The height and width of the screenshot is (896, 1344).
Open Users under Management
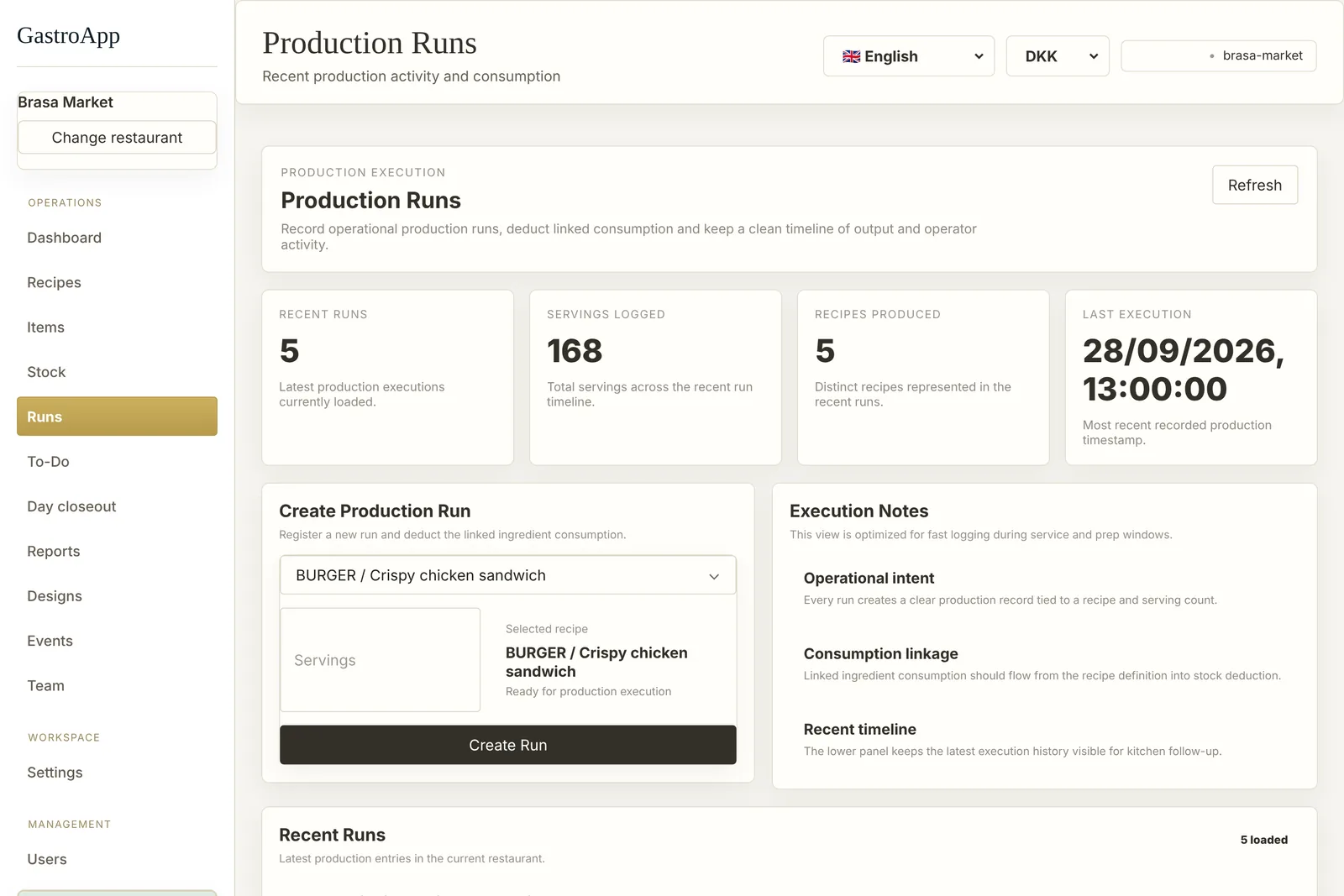[117, 859]
